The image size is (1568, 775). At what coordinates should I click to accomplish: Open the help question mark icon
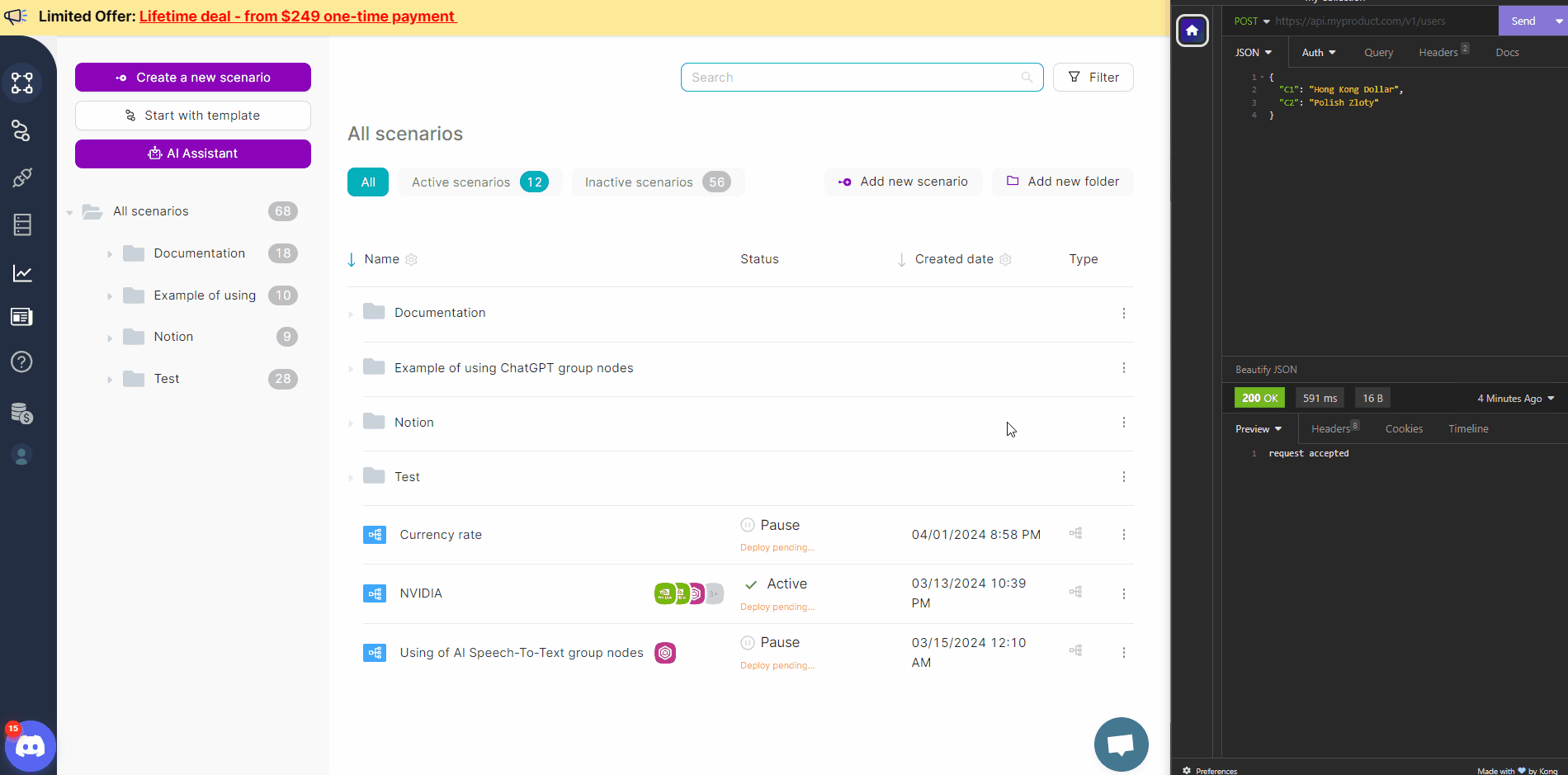point(22,362)
